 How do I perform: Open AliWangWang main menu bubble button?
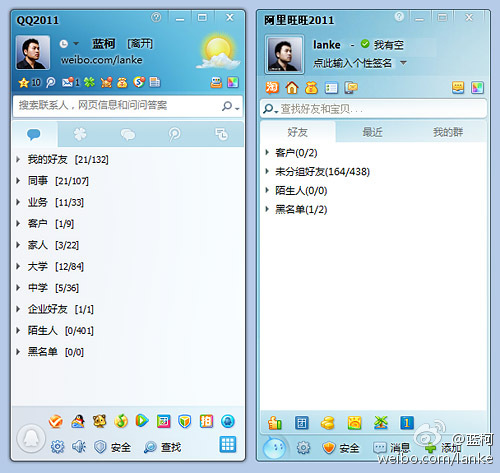(274, 447)
